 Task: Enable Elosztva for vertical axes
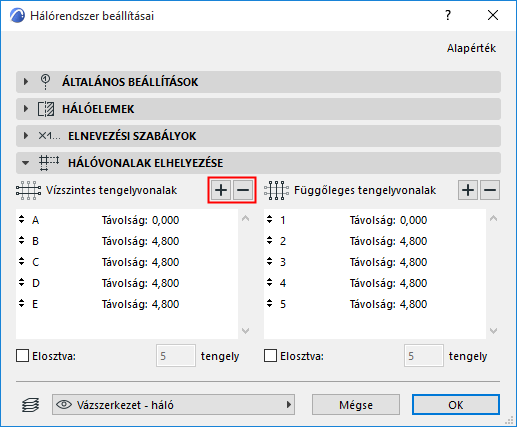tap(270, 356)
